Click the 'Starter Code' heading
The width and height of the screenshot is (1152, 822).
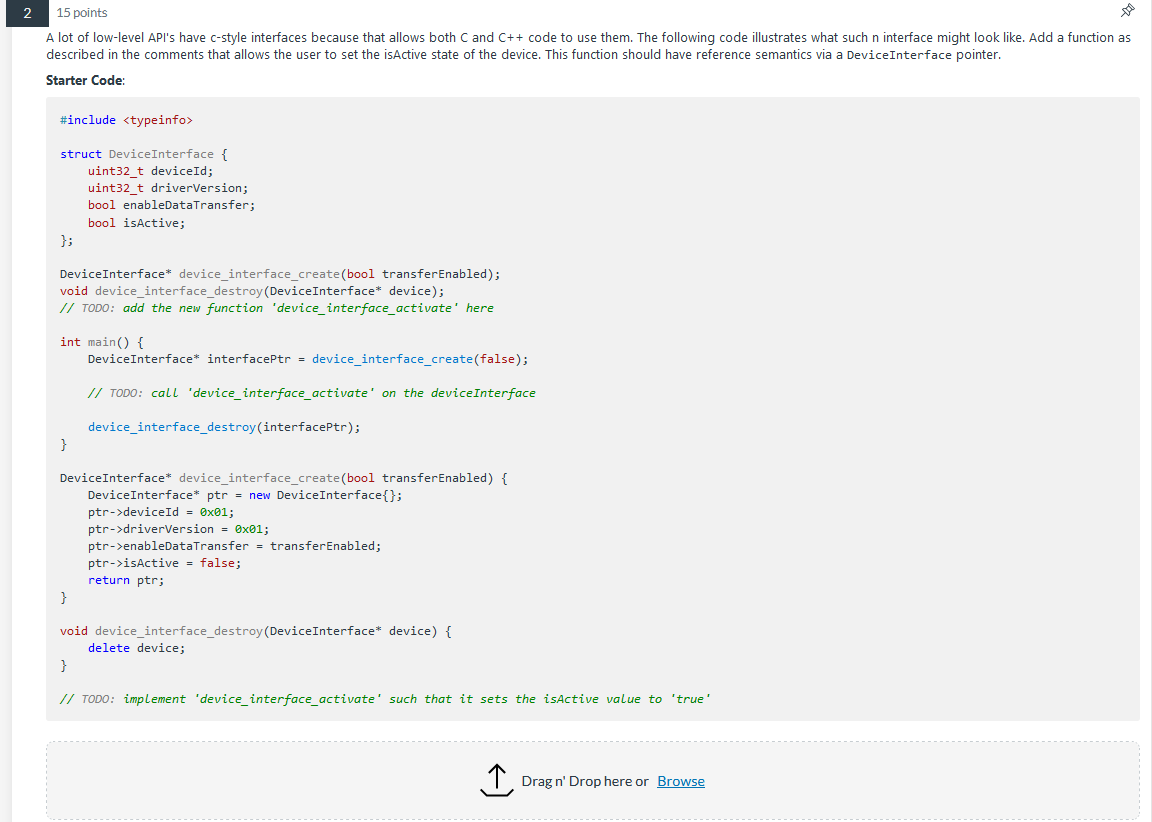(85, 80)
